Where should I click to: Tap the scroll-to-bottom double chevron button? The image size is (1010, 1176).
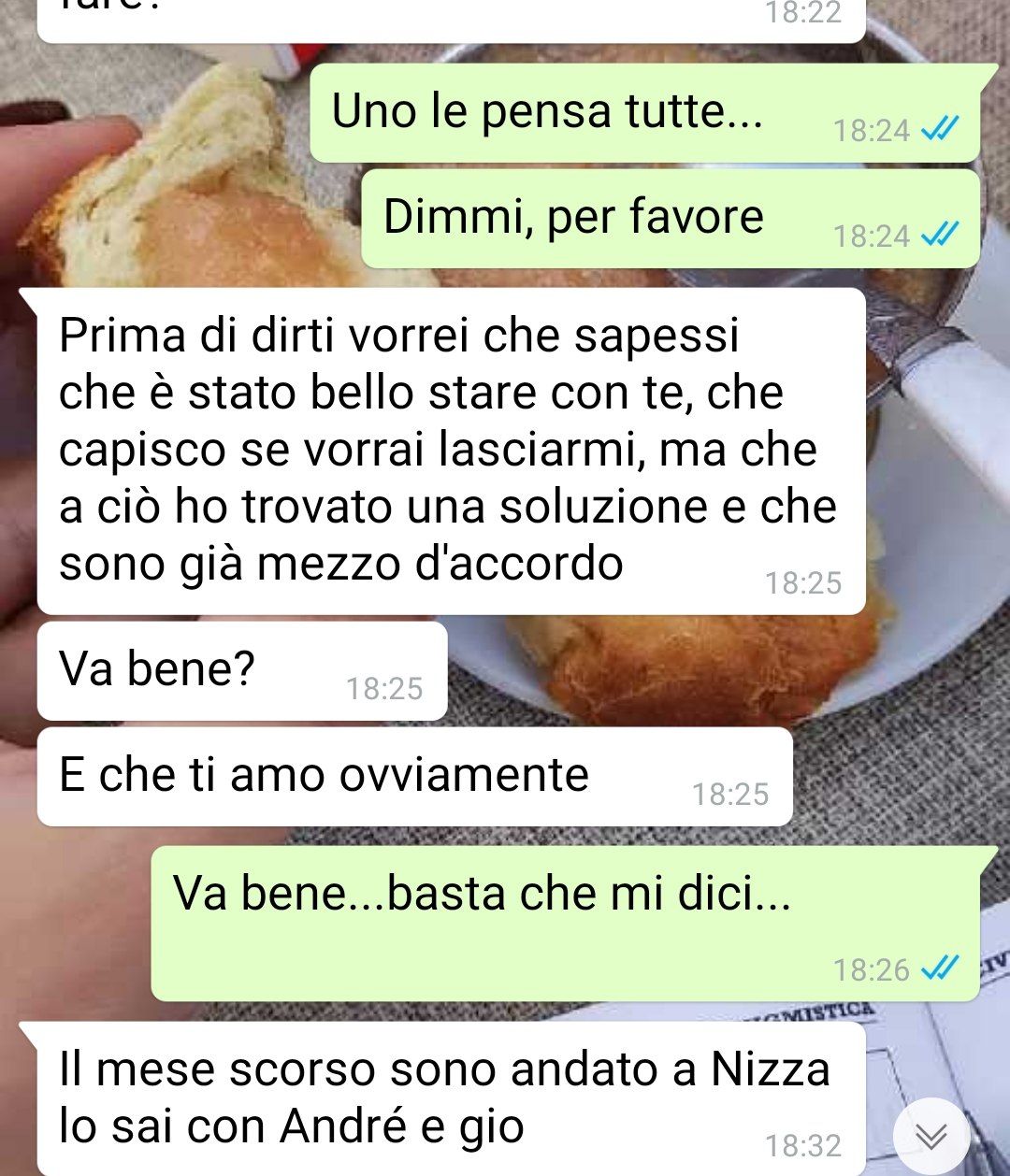tap(931, 1135)
